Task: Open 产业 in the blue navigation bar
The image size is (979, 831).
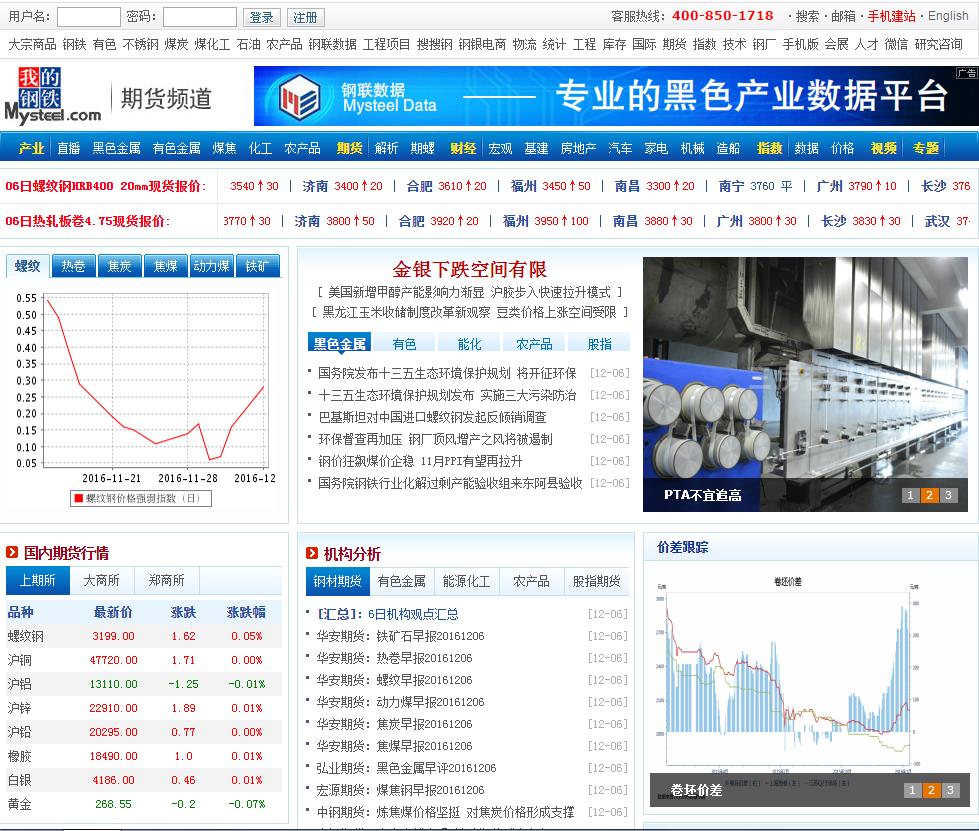Action: (31, 148)
